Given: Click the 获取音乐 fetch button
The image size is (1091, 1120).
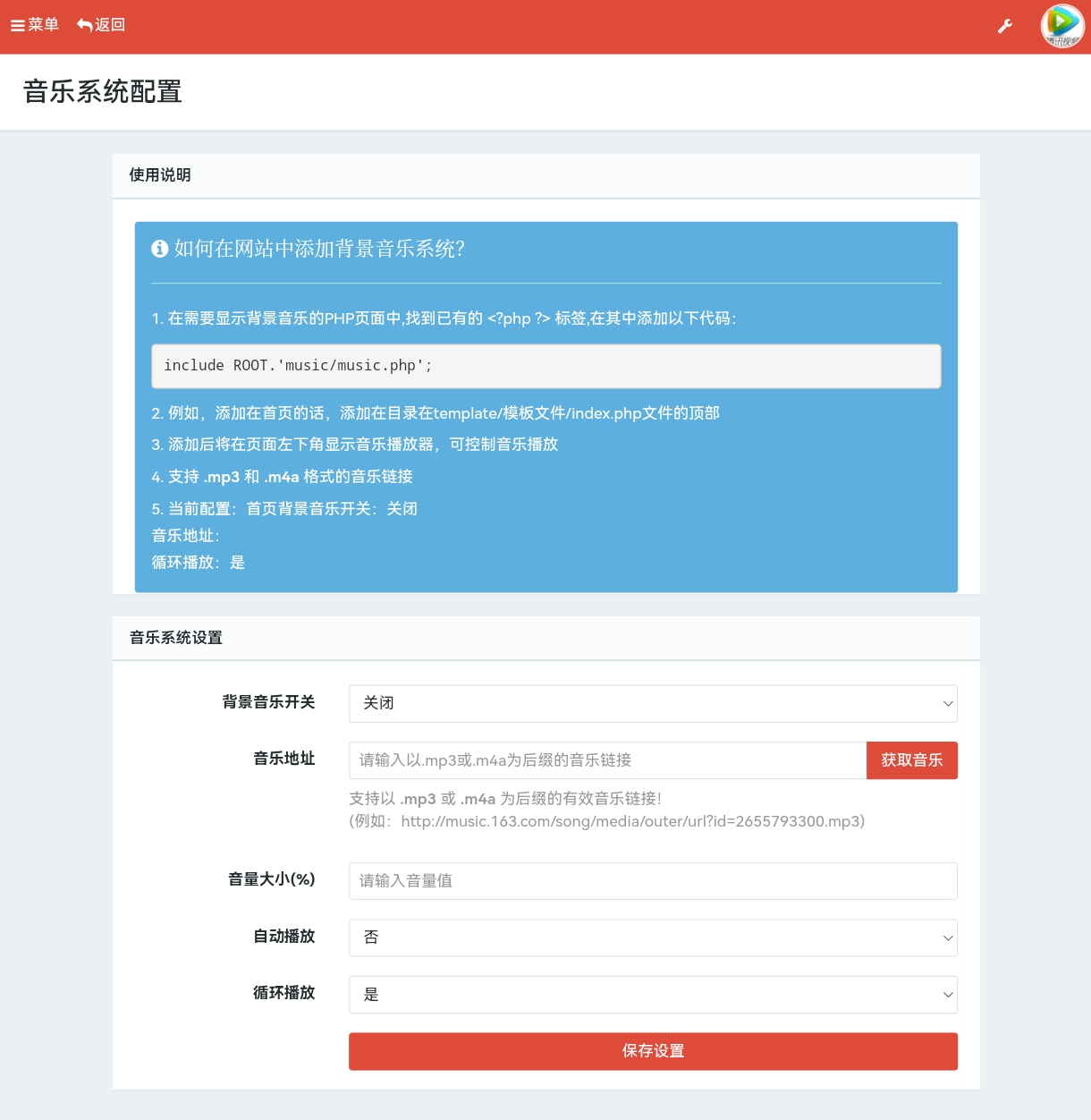Looking at the screenshot, I should coord(912,759).
